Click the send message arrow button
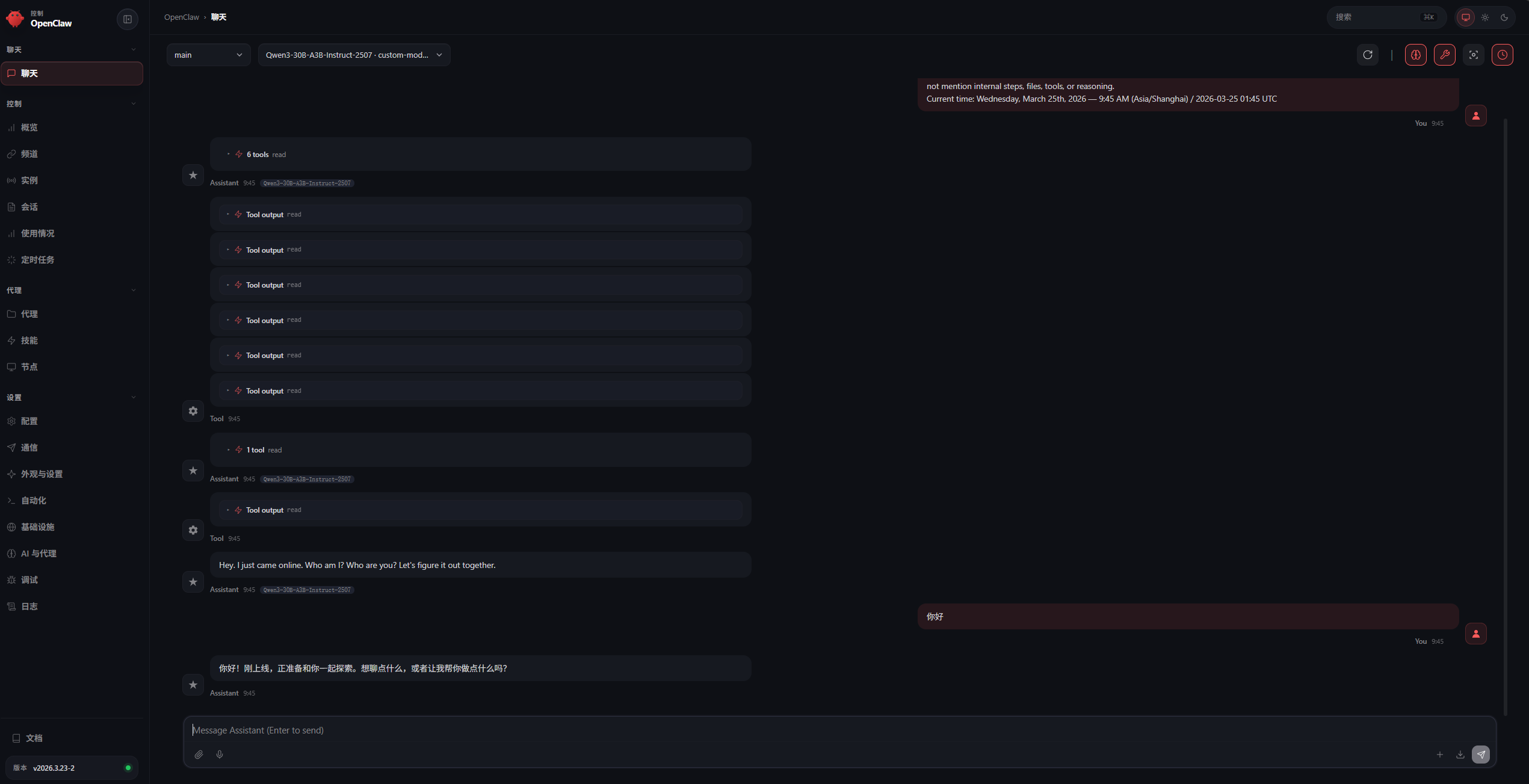 (x=1481, y=755)
